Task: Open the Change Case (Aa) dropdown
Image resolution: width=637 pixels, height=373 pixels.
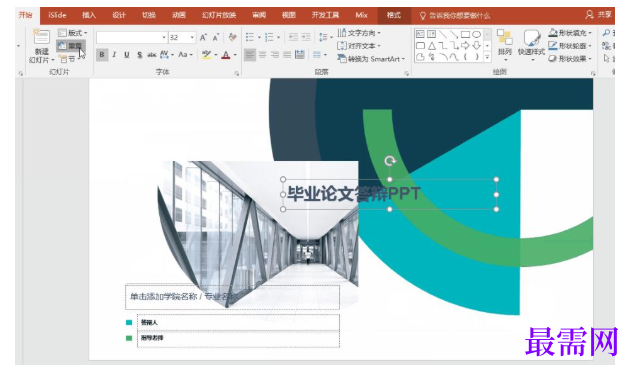Action: coord(185,54)
